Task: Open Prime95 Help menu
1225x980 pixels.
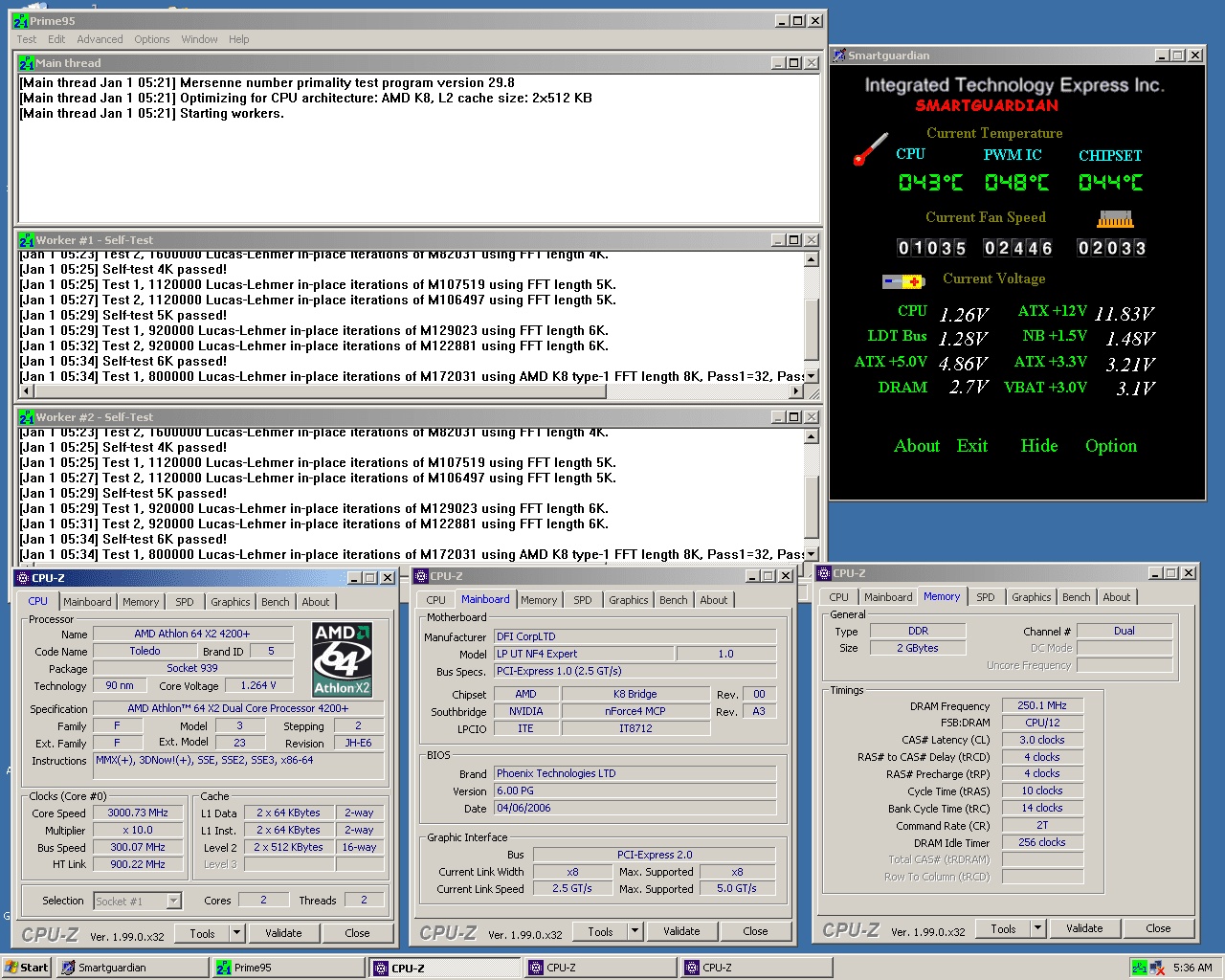Action: (x=238, y=39)
